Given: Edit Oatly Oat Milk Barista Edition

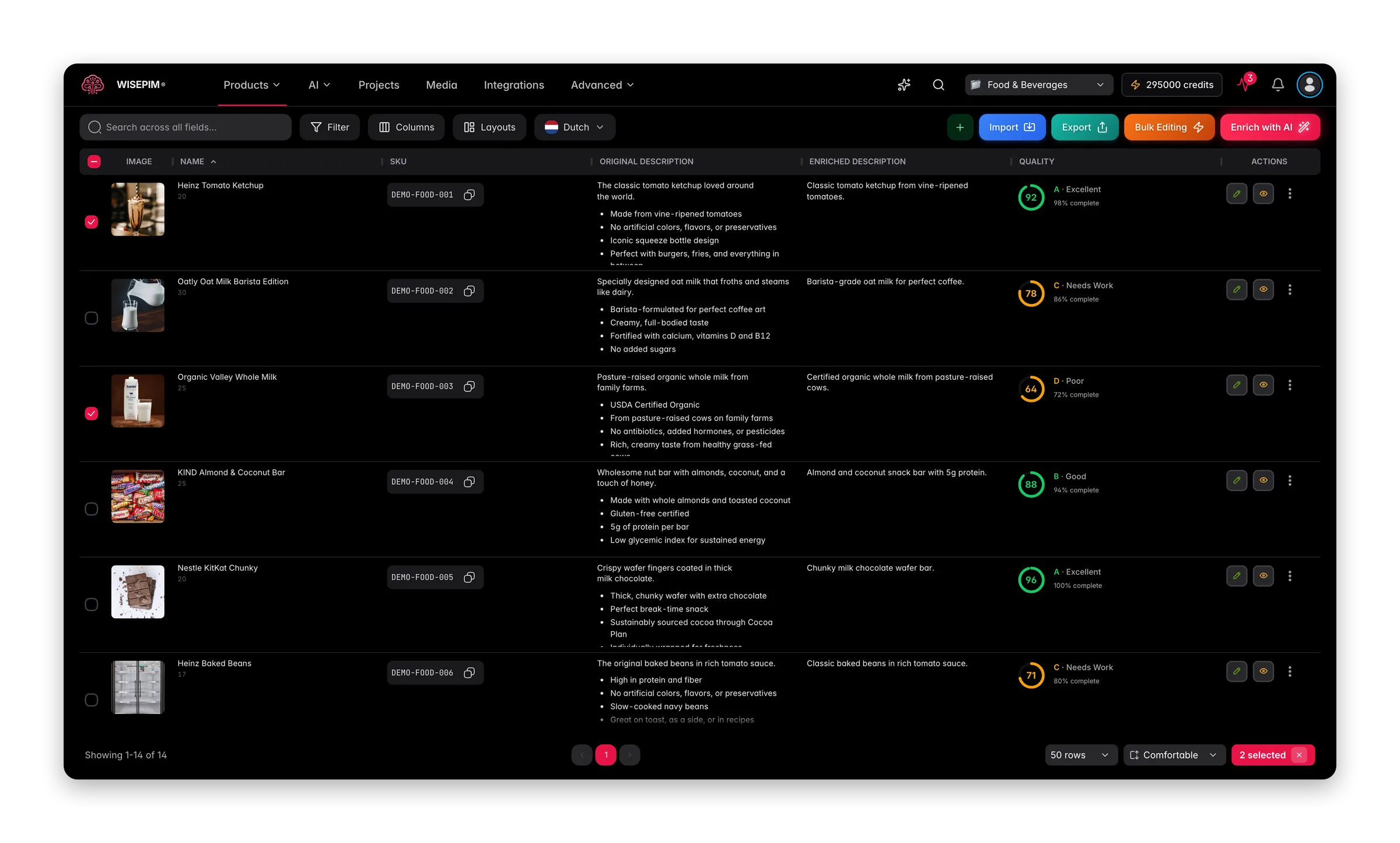Looking at the screenshot, I should pos(1236,289).
